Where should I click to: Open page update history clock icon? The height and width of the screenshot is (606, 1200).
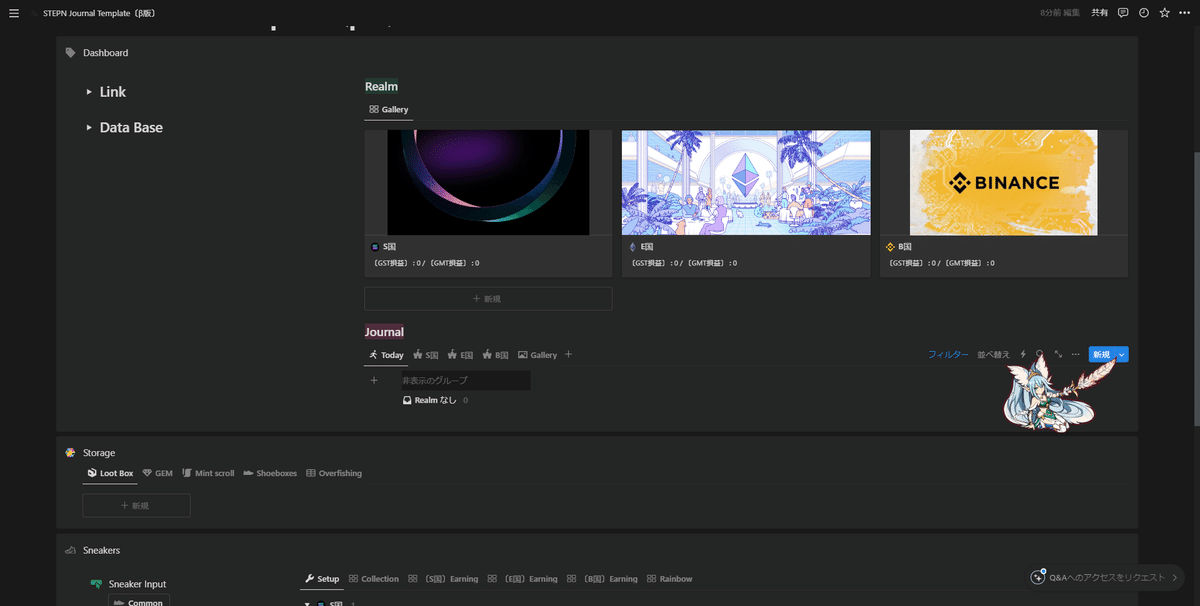click(x=1144, y=13)
